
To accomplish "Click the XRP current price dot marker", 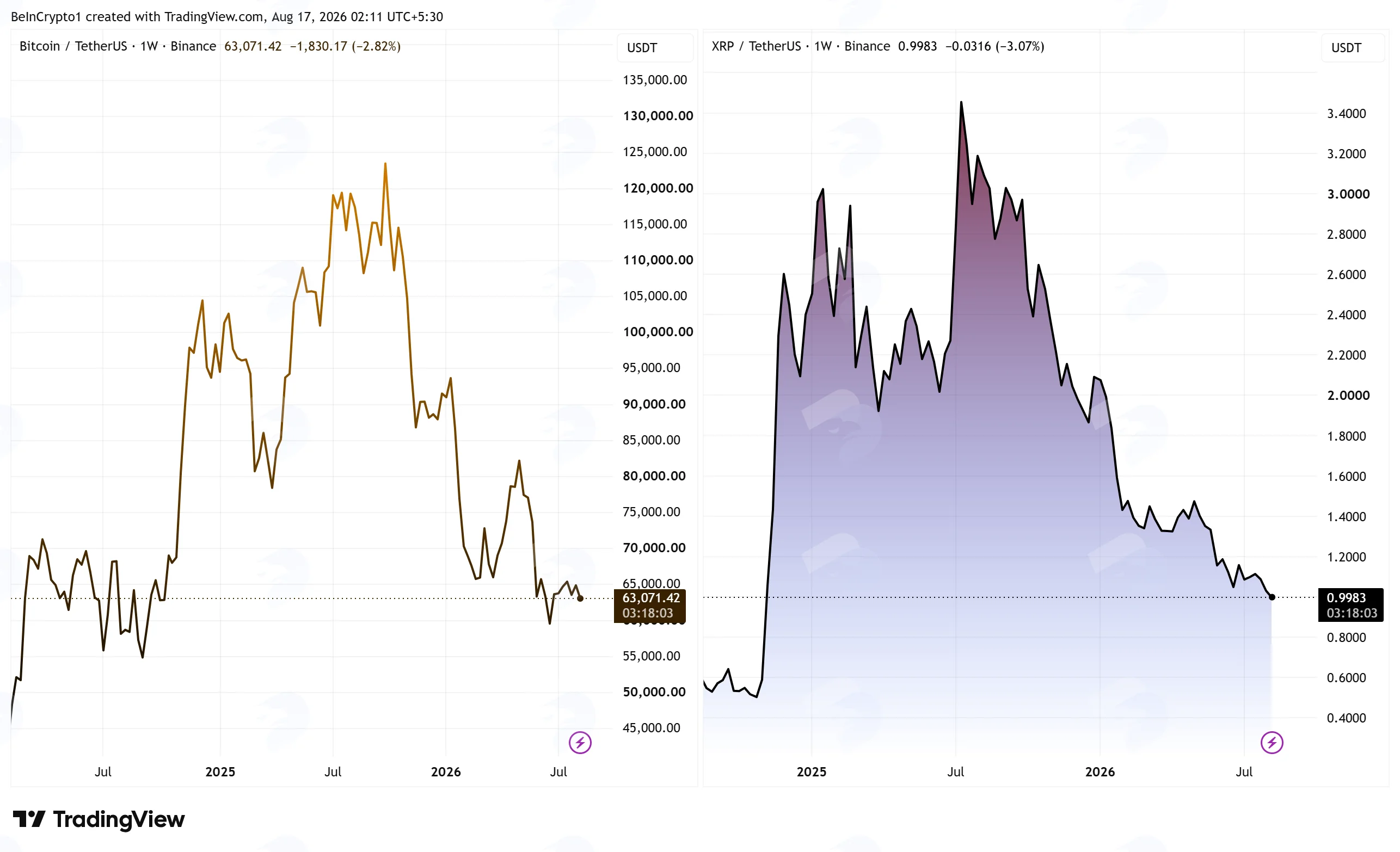I will tap(1272, 597).
